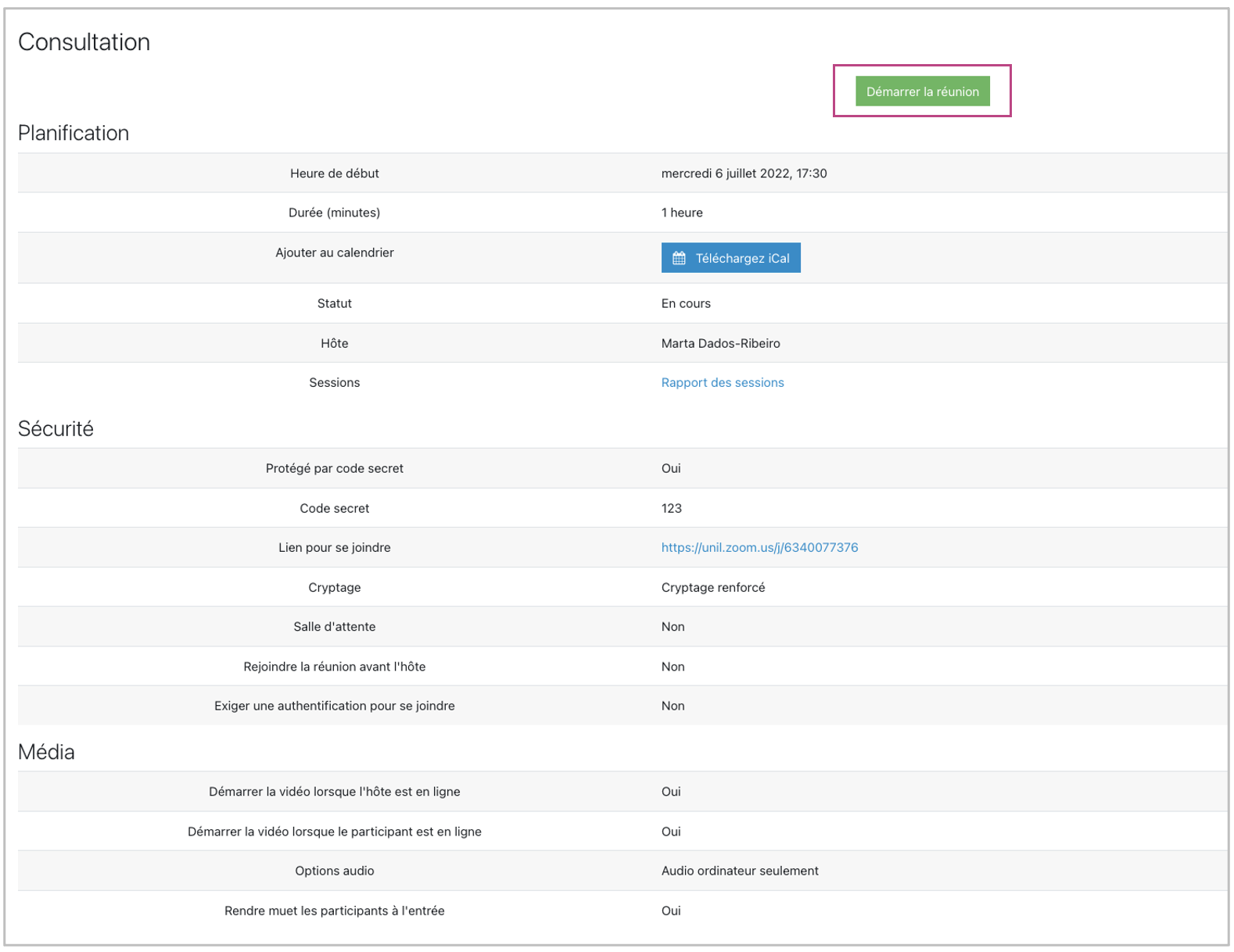Click the calendar icon in the iCal button

(x=679, y=258)
